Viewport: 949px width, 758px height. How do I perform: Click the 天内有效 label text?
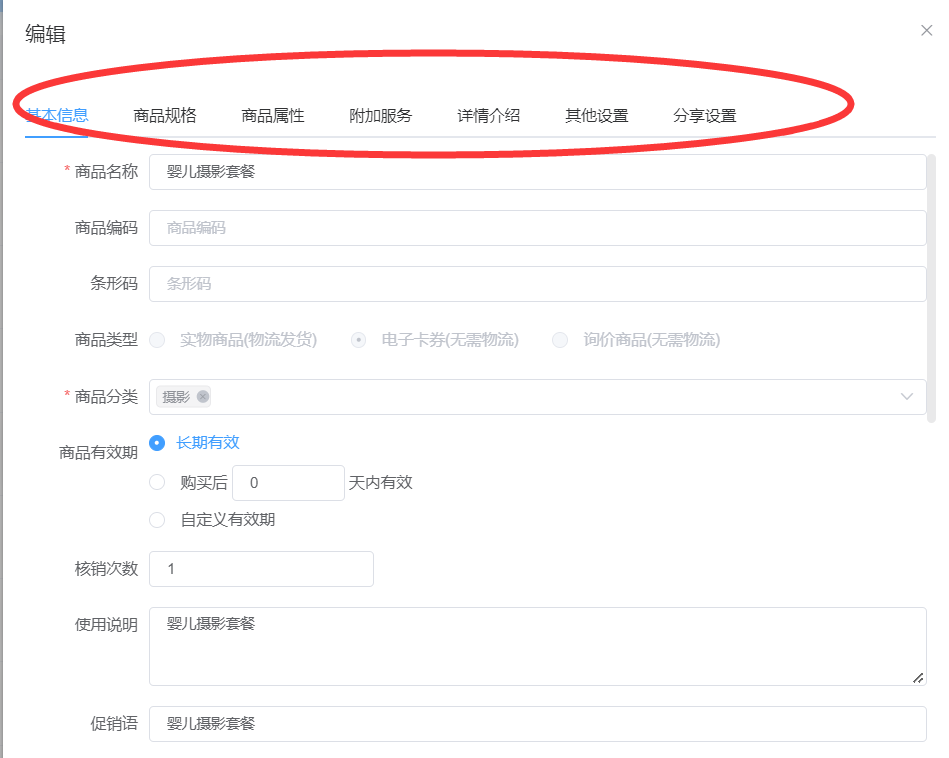tap(380, 483)
